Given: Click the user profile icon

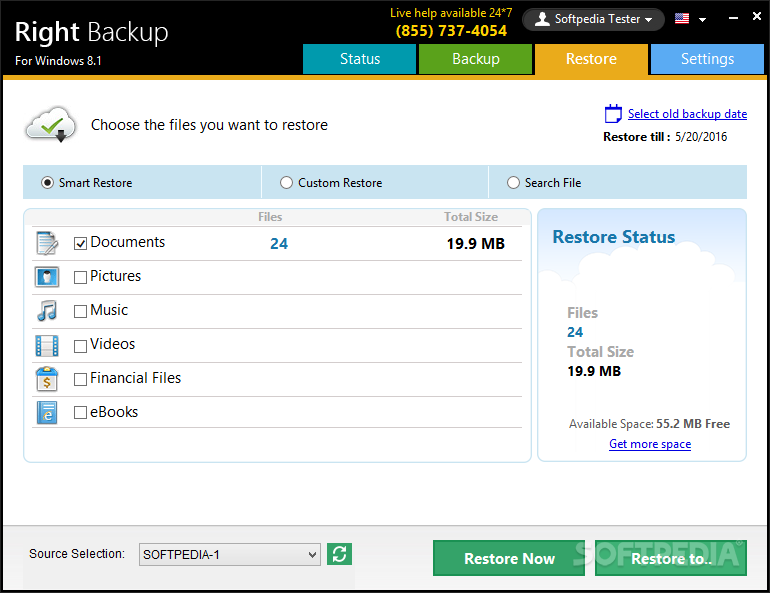Looking at the screenshot, I should click(542, 19).
